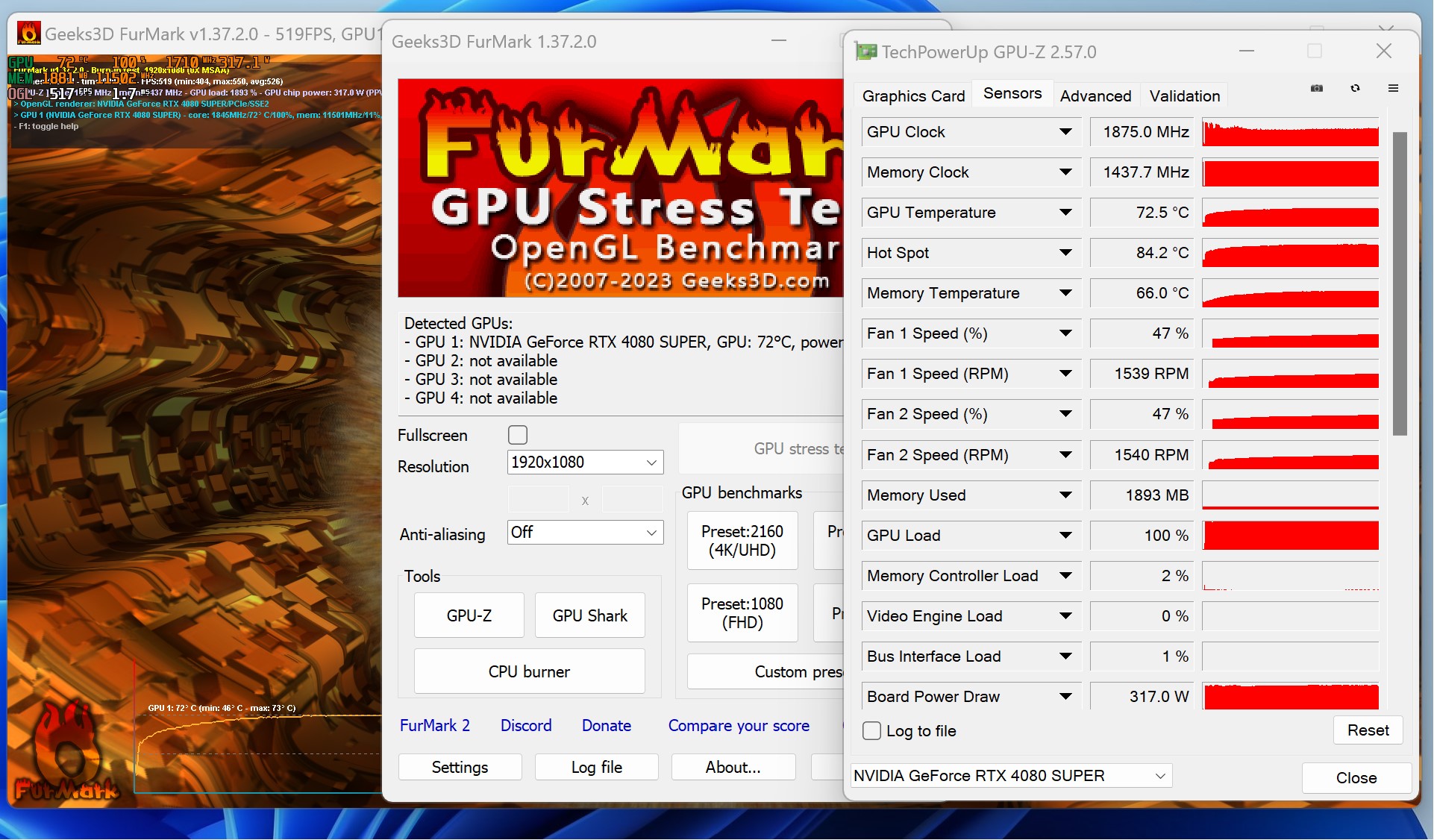1434x840 pixels.
Task: Expand the GPU Load sensor dropdown
Action: pos(1065,536)
